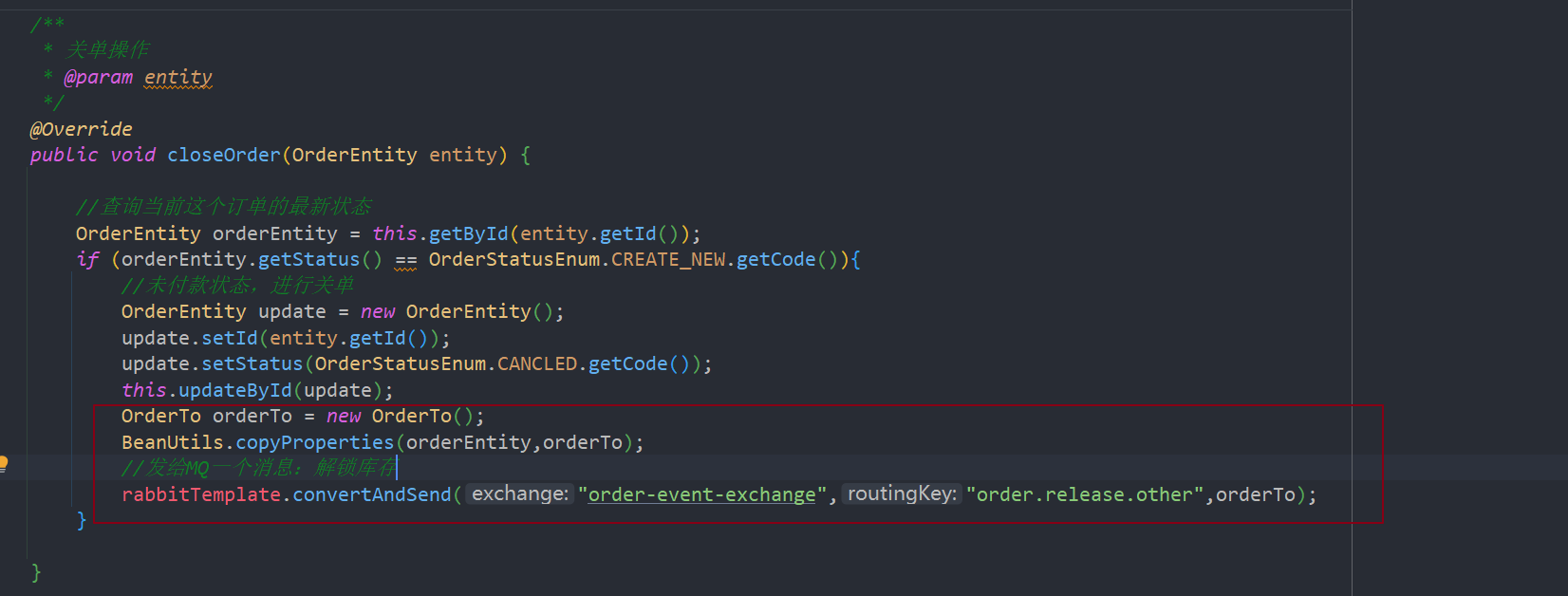Click the final closing brace of closeOrder

tap(36, 572)
